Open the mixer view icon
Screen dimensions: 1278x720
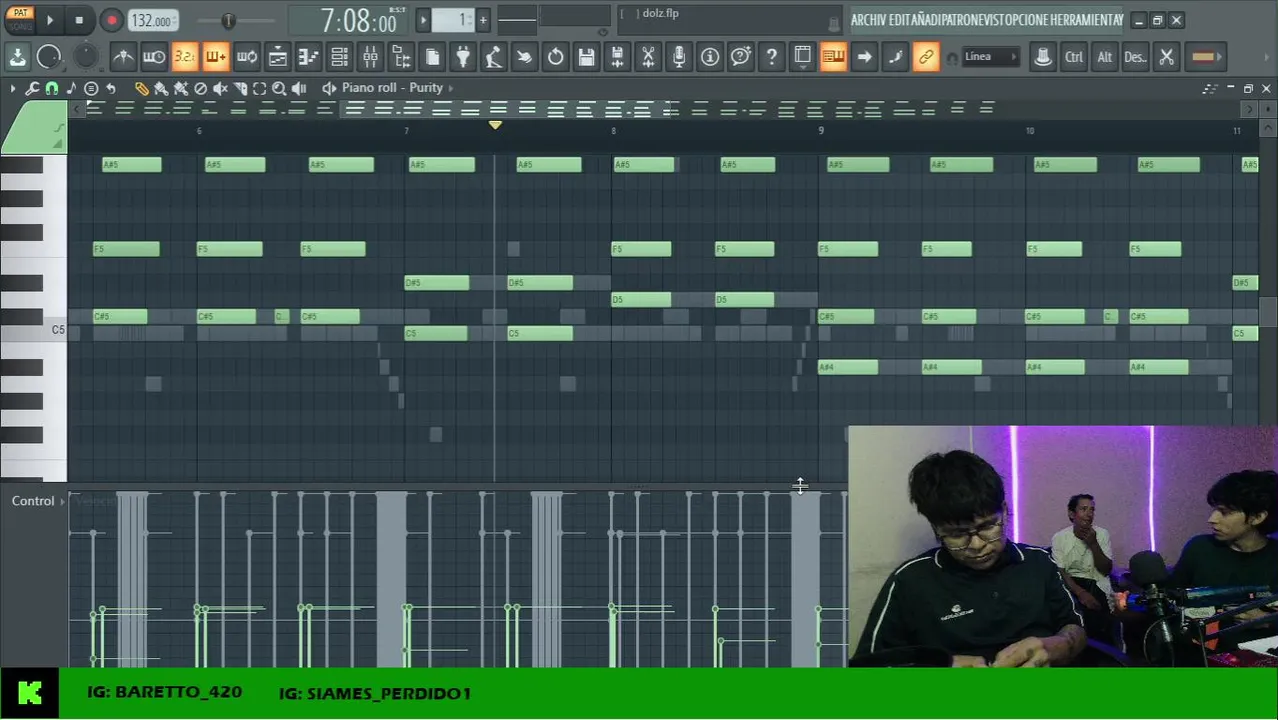click(x=370, y=57)
